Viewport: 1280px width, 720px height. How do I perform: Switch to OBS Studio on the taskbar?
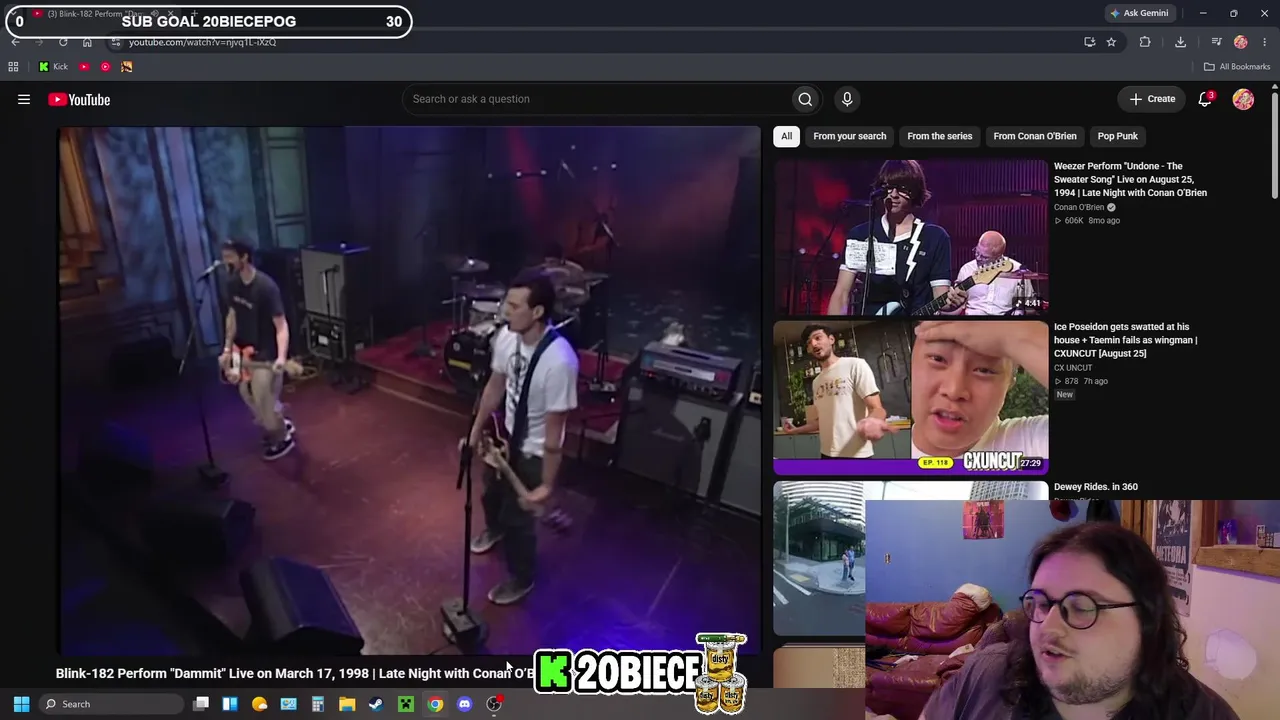click(494, 704)
